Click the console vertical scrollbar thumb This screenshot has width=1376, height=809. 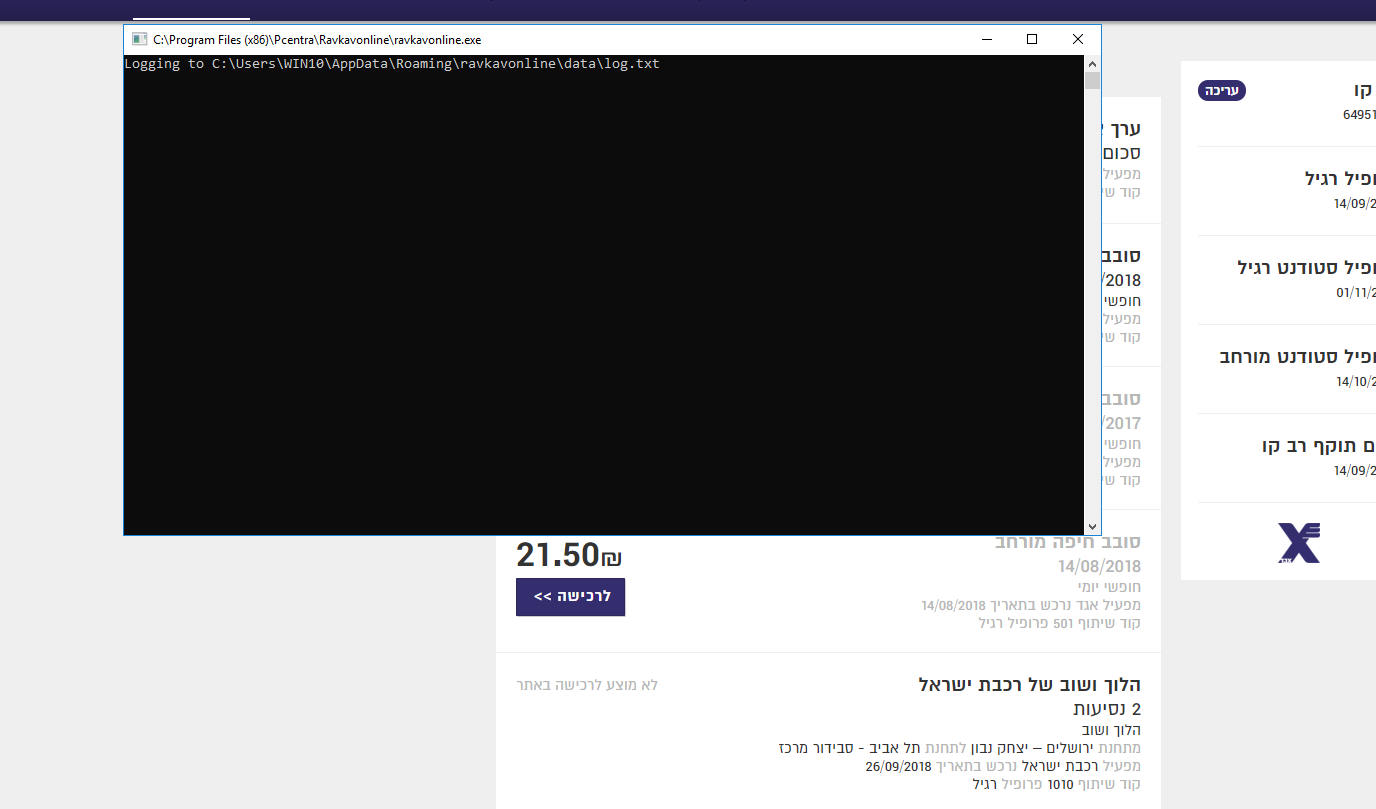tap(1093, 81)
